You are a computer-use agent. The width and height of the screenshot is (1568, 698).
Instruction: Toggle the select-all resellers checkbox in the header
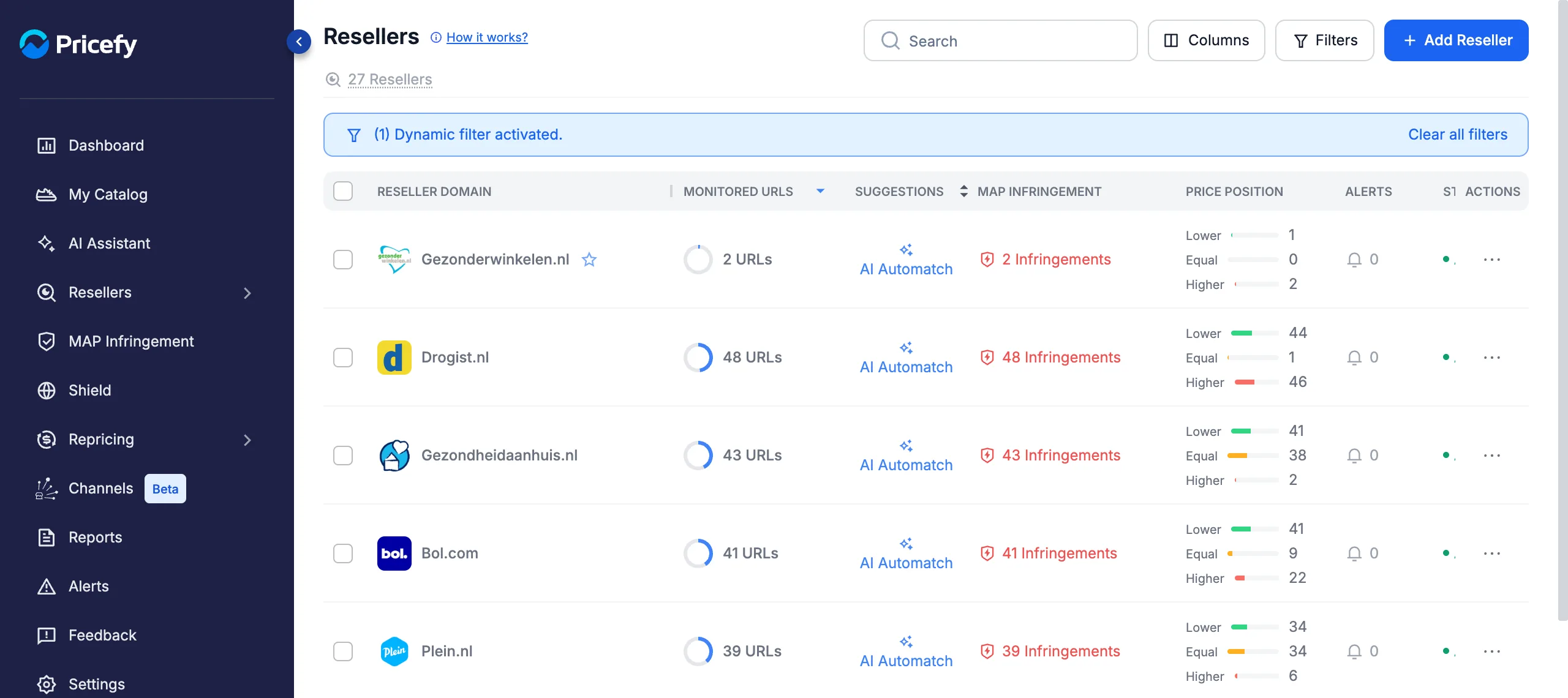point(343,191)
